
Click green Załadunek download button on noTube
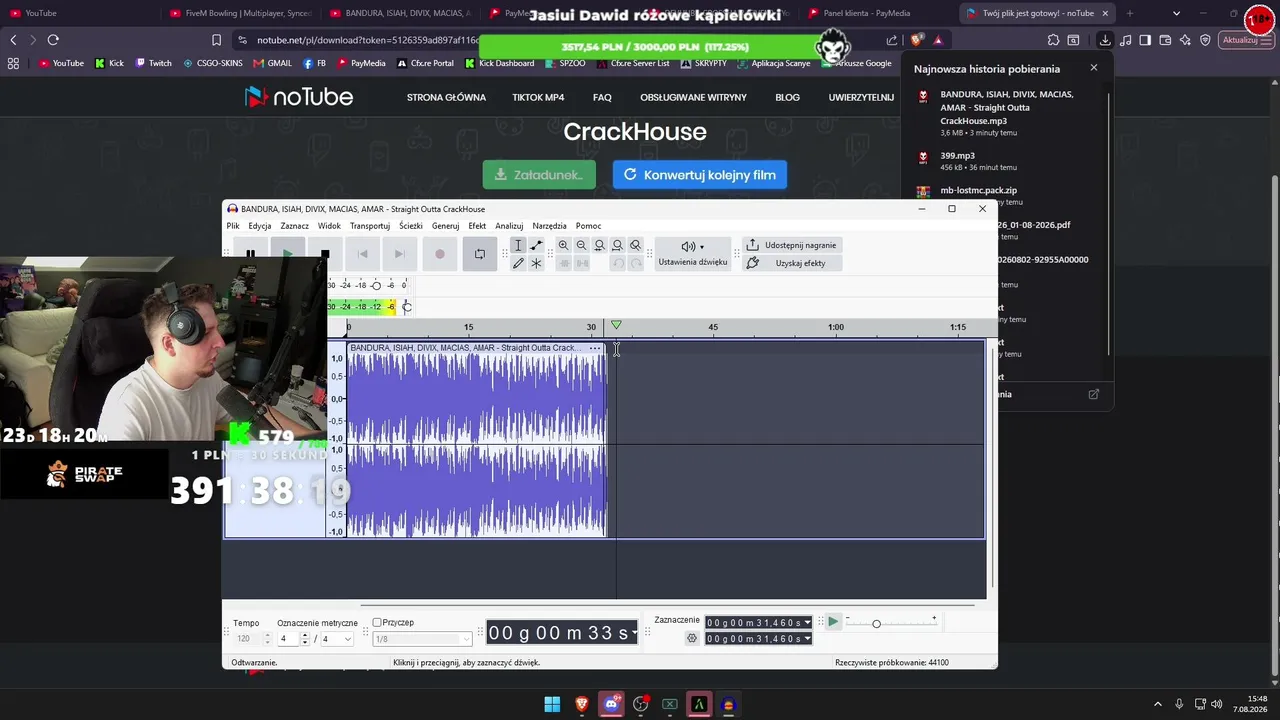(x=539, y=174)
